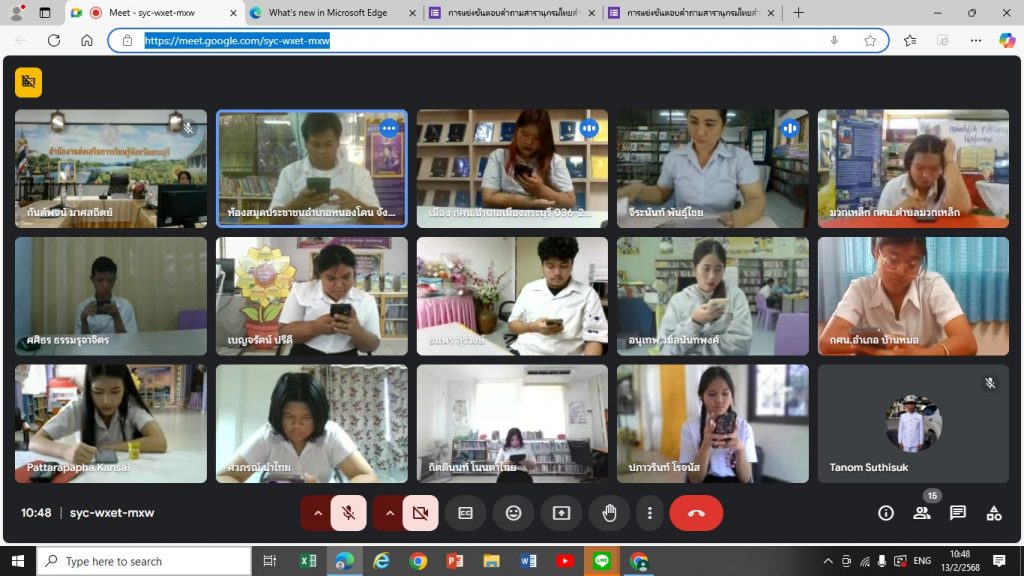Open the meeting details info icon
The image size is (1024, 576).
click(885, 513)
